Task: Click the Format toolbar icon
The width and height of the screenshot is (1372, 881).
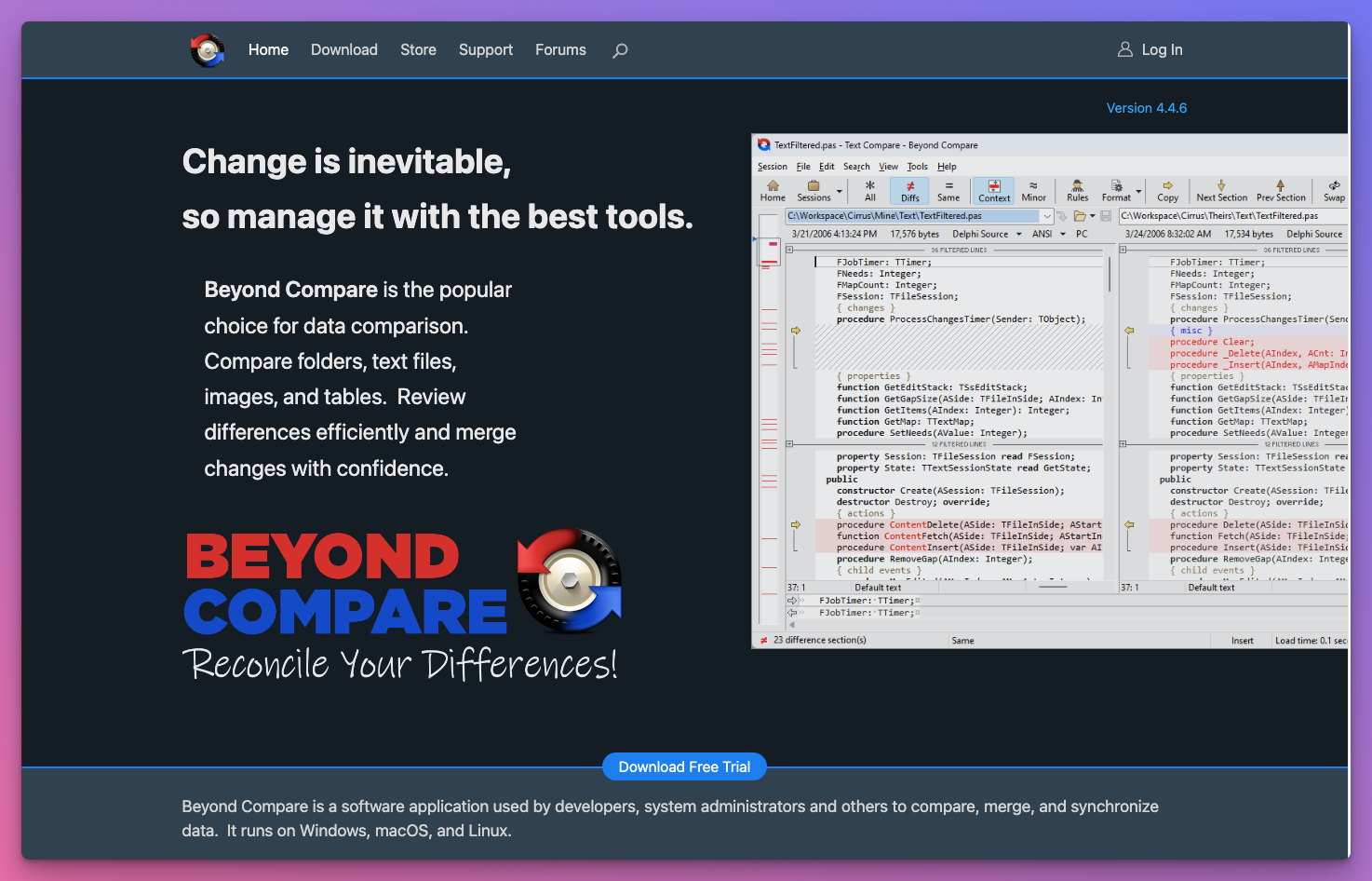Action: point(1116,191)
